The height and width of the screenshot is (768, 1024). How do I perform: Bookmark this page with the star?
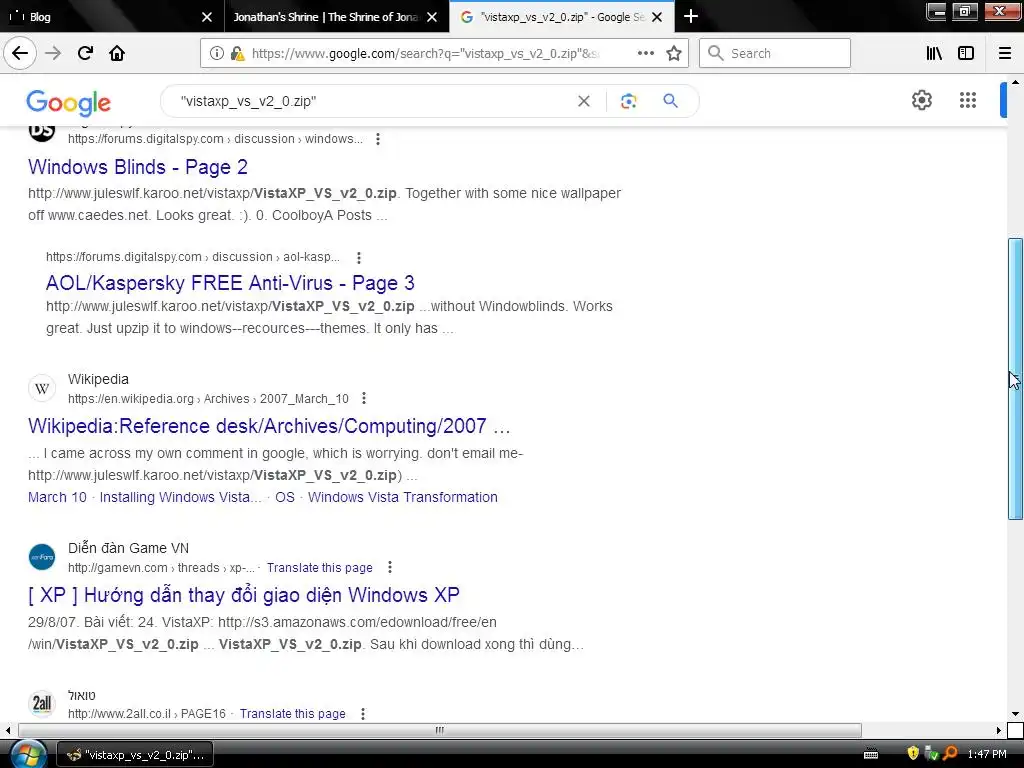pos(674,53)
